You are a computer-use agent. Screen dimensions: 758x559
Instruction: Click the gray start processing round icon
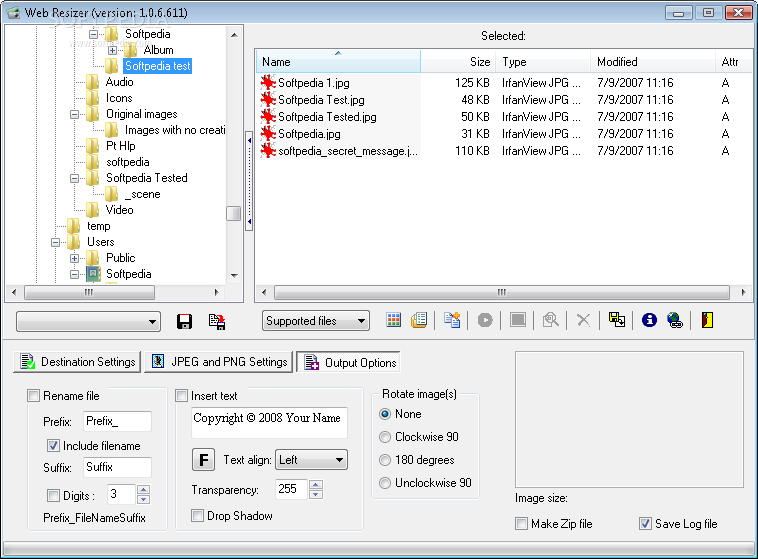click(x=485, y=320)
